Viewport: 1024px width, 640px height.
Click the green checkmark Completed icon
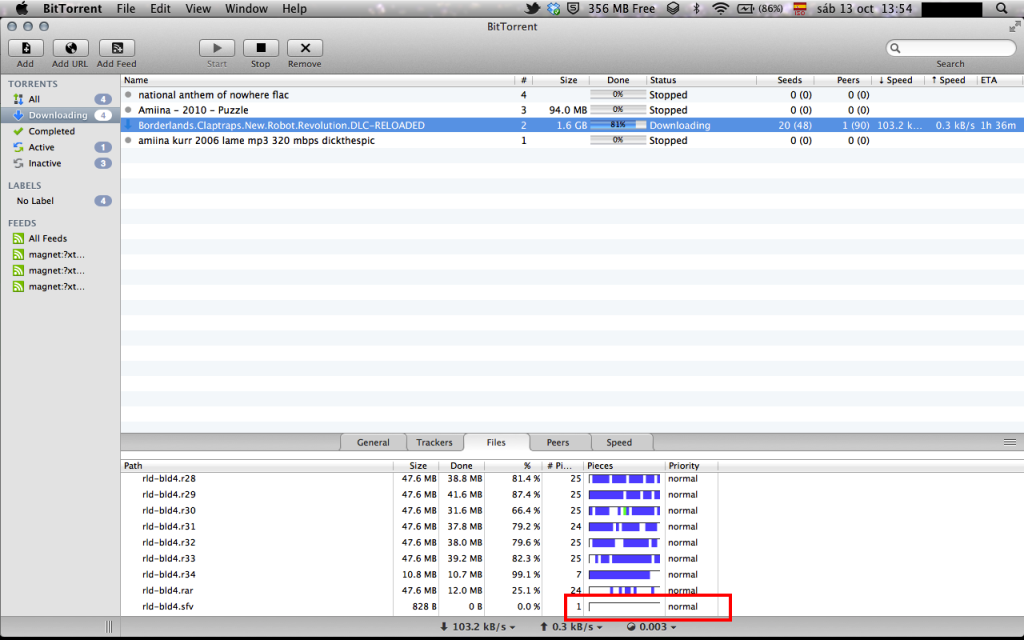[18, 131]
